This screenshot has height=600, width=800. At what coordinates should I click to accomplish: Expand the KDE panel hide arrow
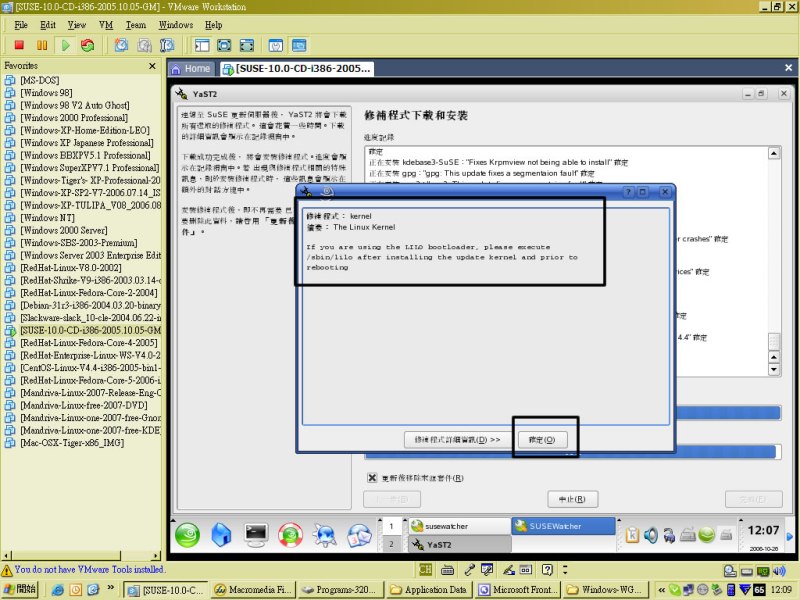(790, 536)
